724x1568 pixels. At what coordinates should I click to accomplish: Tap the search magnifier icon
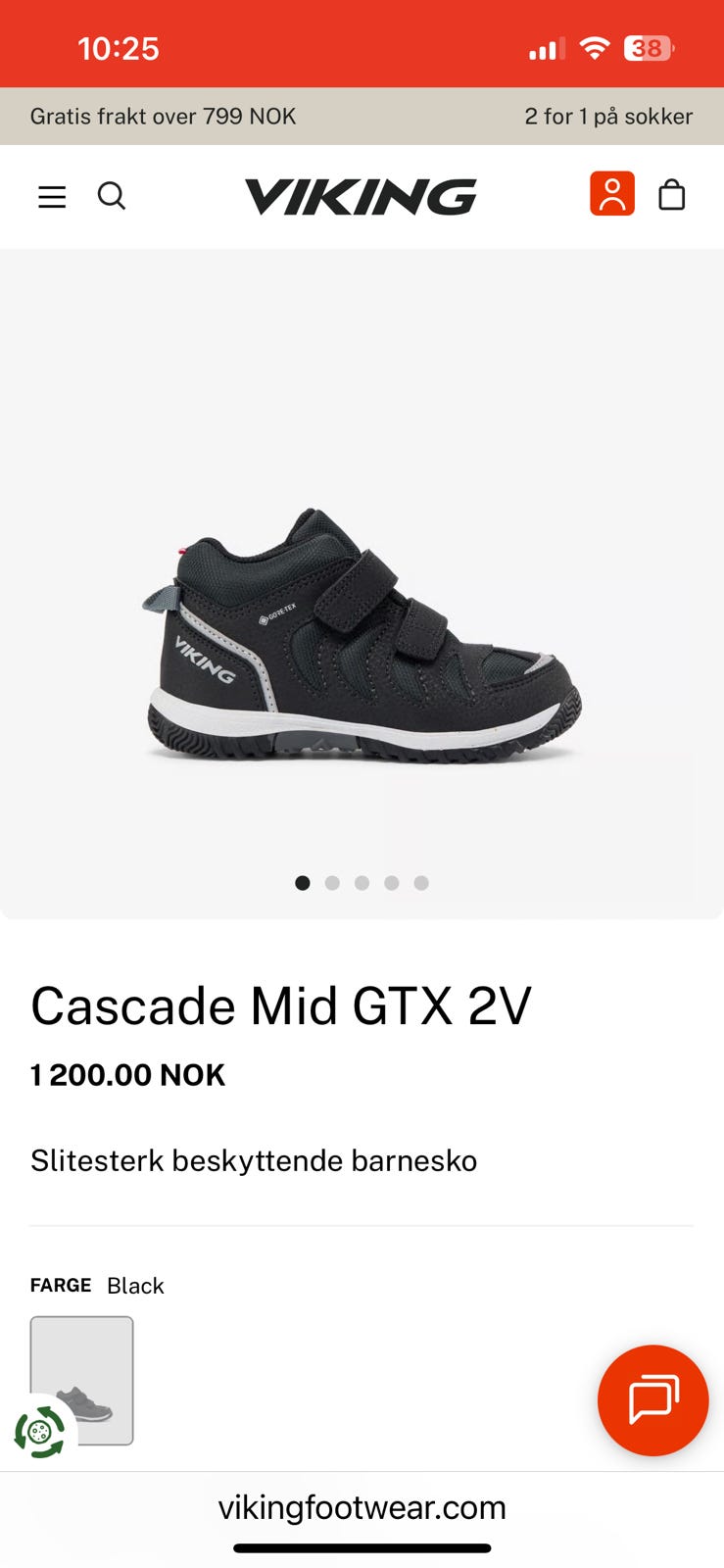(x=112, y=196)
